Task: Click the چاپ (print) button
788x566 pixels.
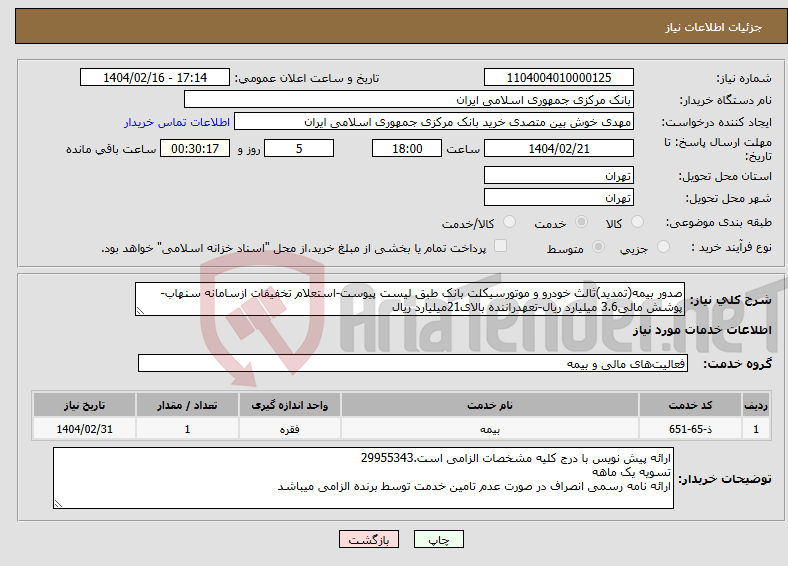Action: (x=439, y=539)
